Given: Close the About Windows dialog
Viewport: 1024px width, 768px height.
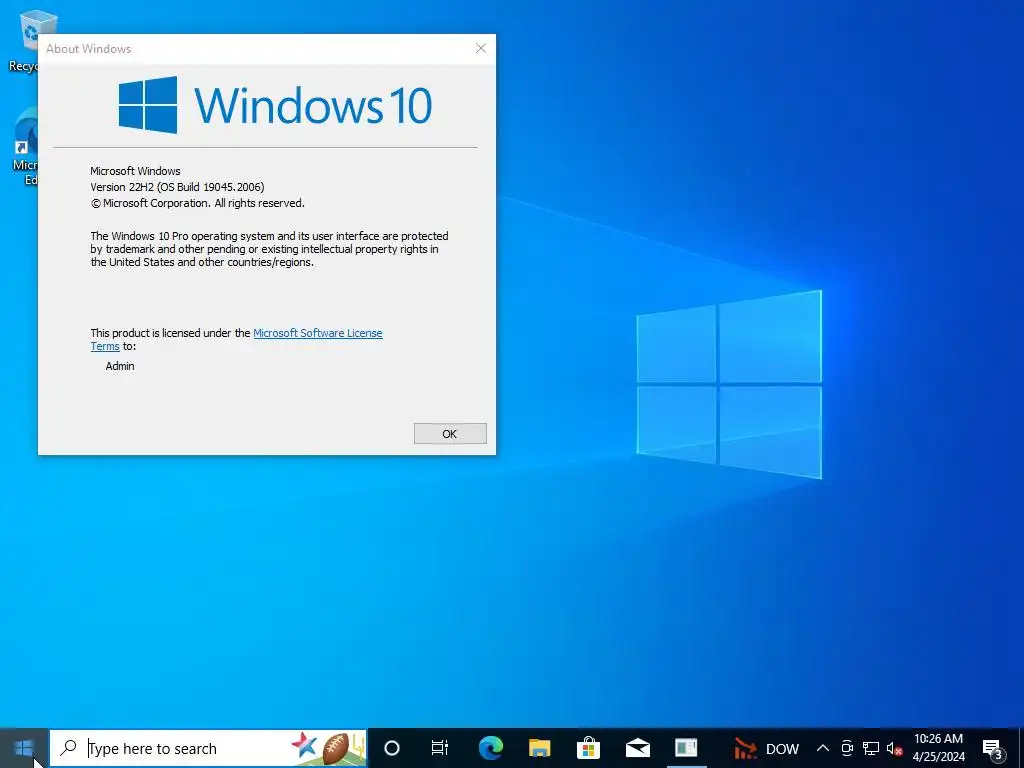Looking at the screenshot, I should (x=481, y=48).
